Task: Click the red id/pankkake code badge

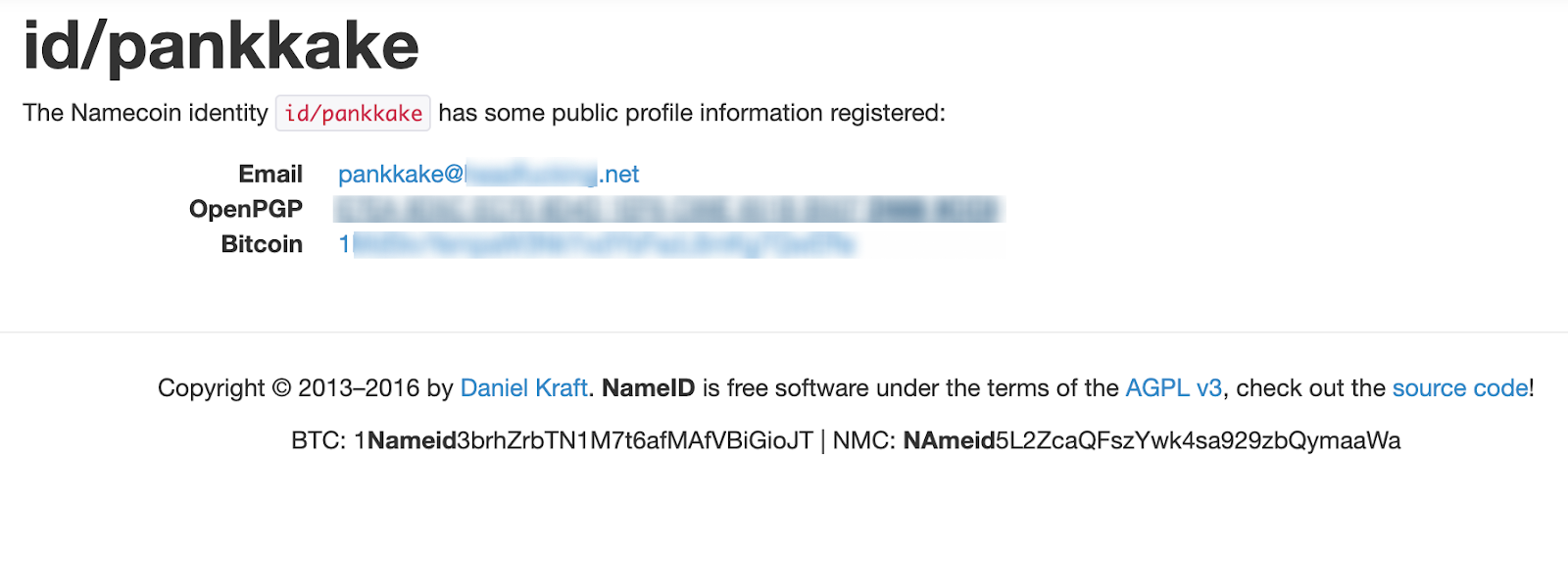Action: tap(353, 114)
